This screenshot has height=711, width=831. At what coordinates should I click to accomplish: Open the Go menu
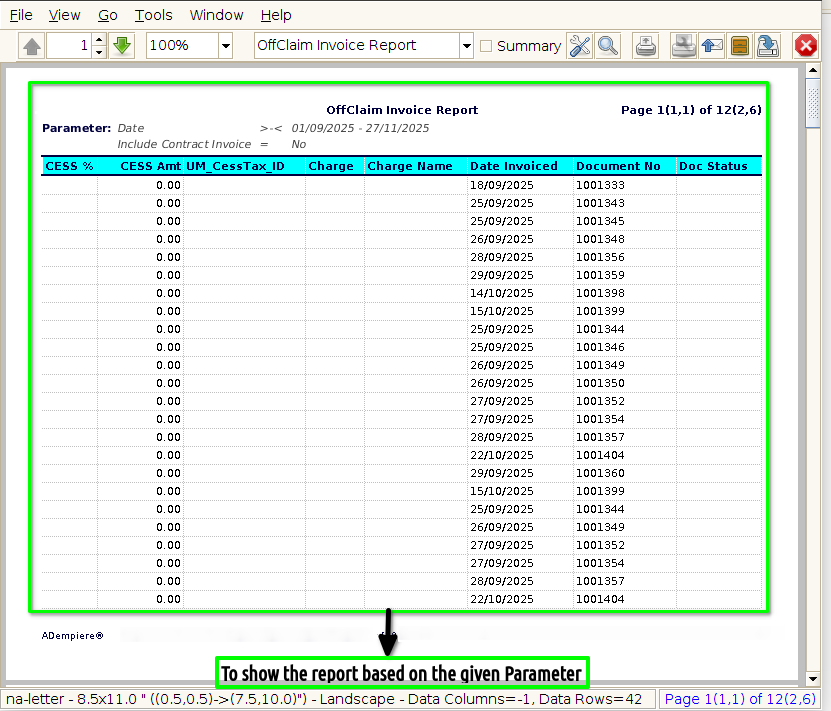pos(108,15)
